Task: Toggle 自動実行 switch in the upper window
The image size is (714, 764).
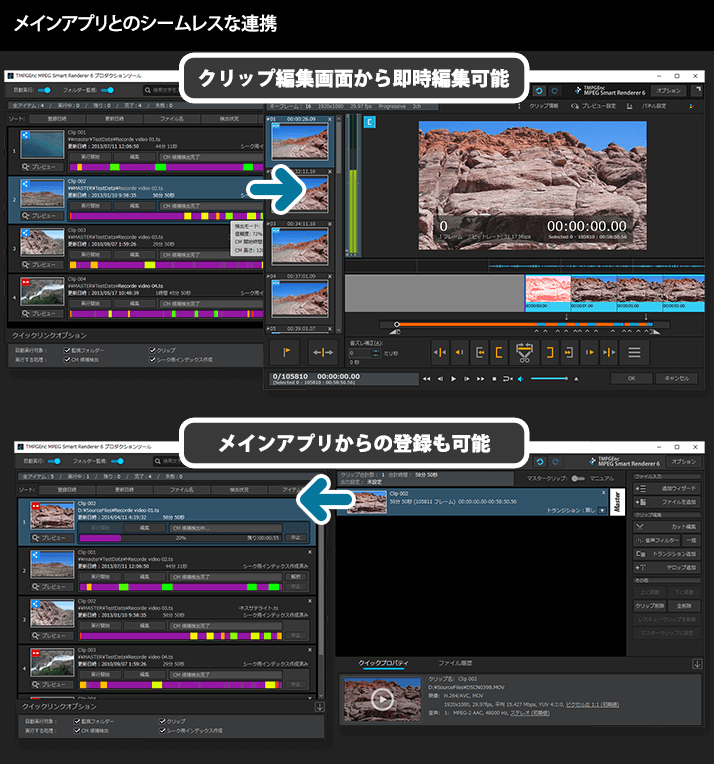Action: pyautogui.click(x=44, y=90)
